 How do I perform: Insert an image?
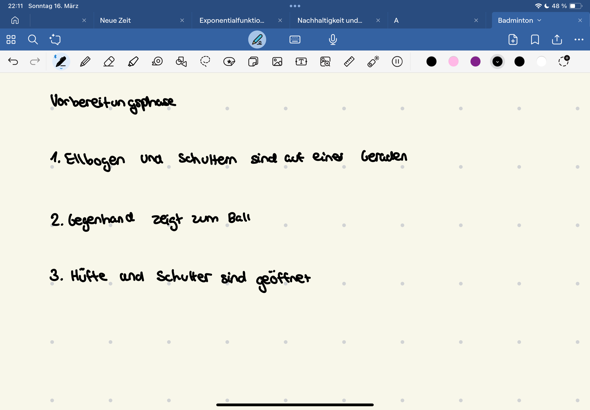[x=277, y=62]
